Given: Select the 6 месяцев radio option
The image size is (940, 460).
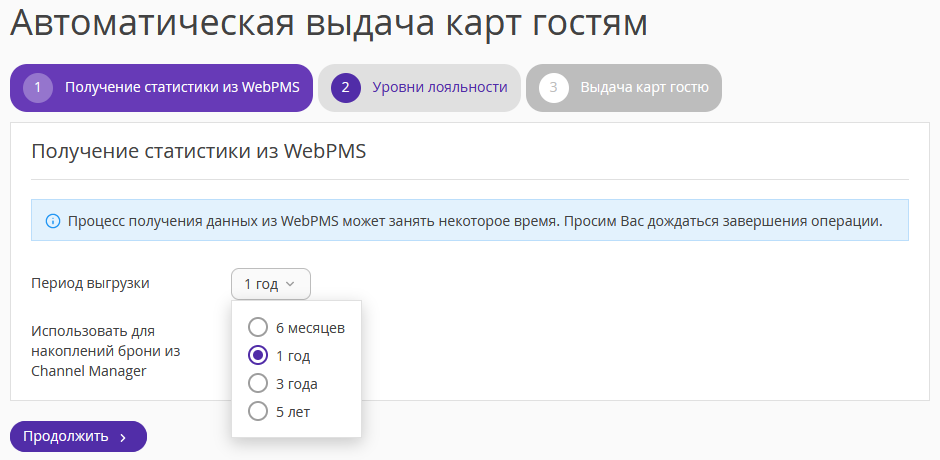Looking at the screenshot, I should point(296,328).
